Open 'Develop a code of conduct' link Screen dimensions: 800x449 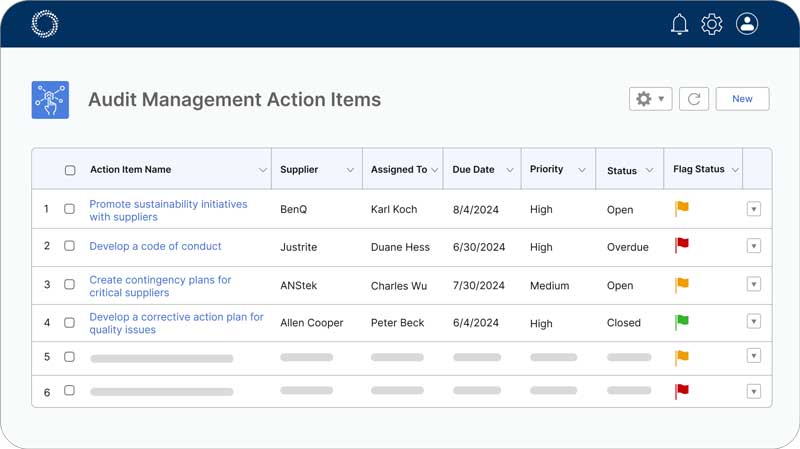[155, 246]
